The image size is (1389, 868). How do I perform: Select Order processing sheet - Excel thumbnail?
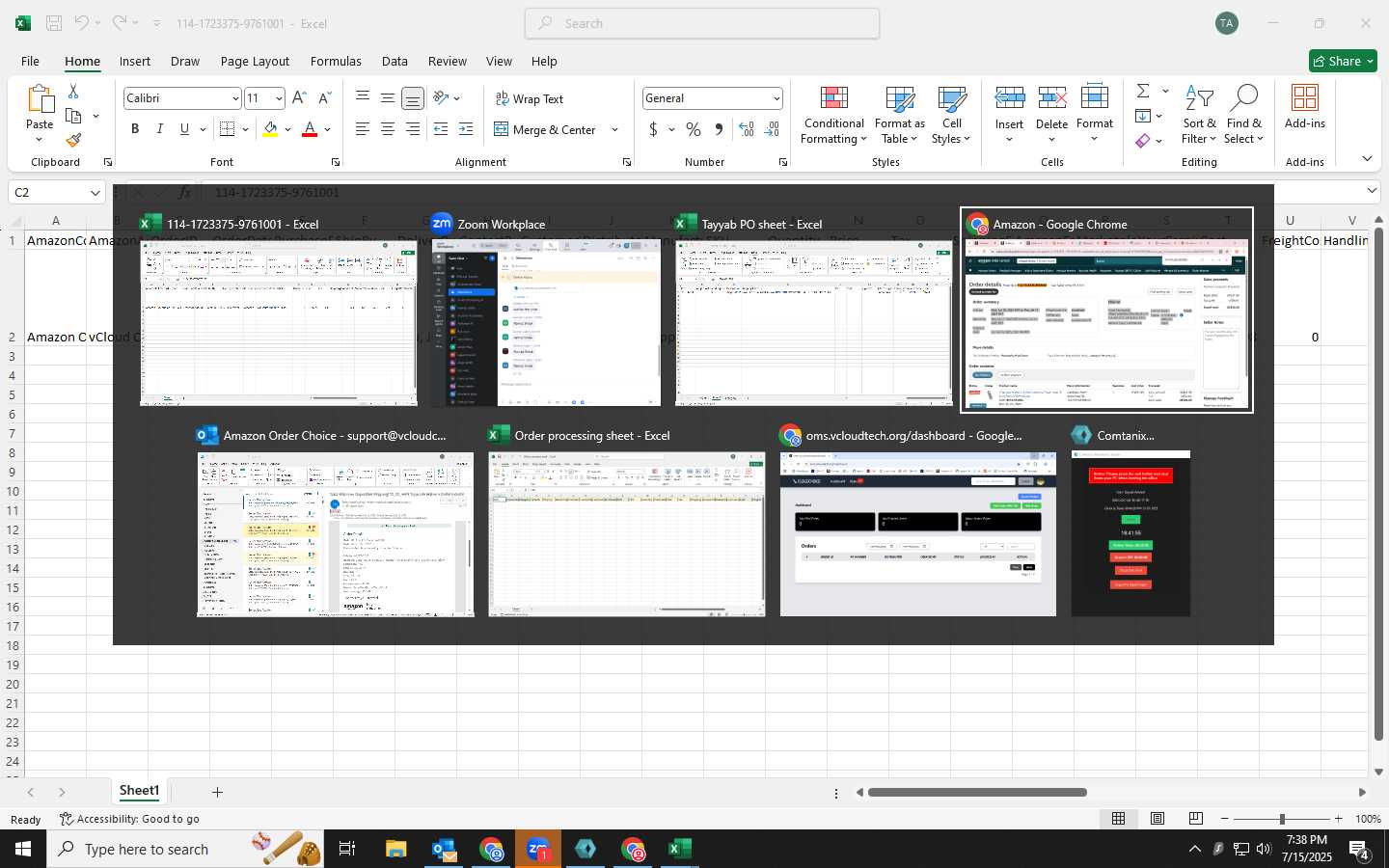point(627,522)
